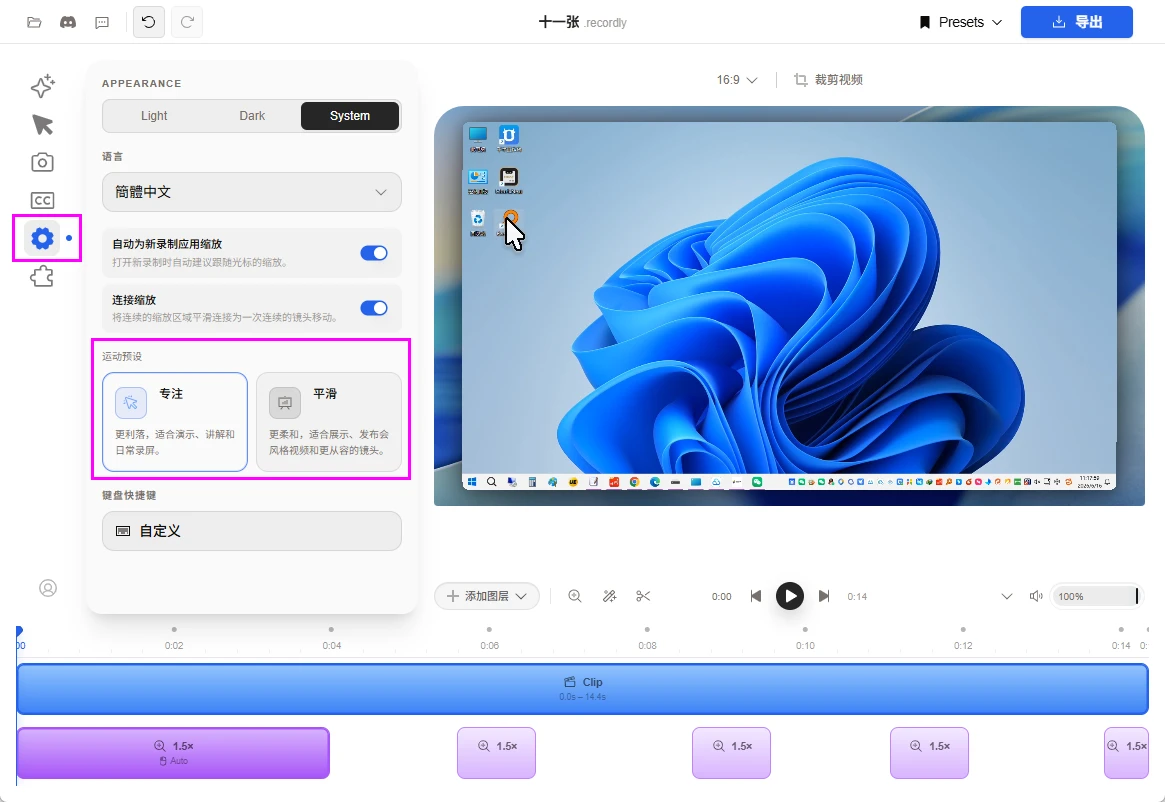This screenshot has height=802, width=1165.
Task: Select the 1.5x zoom segment at 0:14
Action: coord(1126,753)
